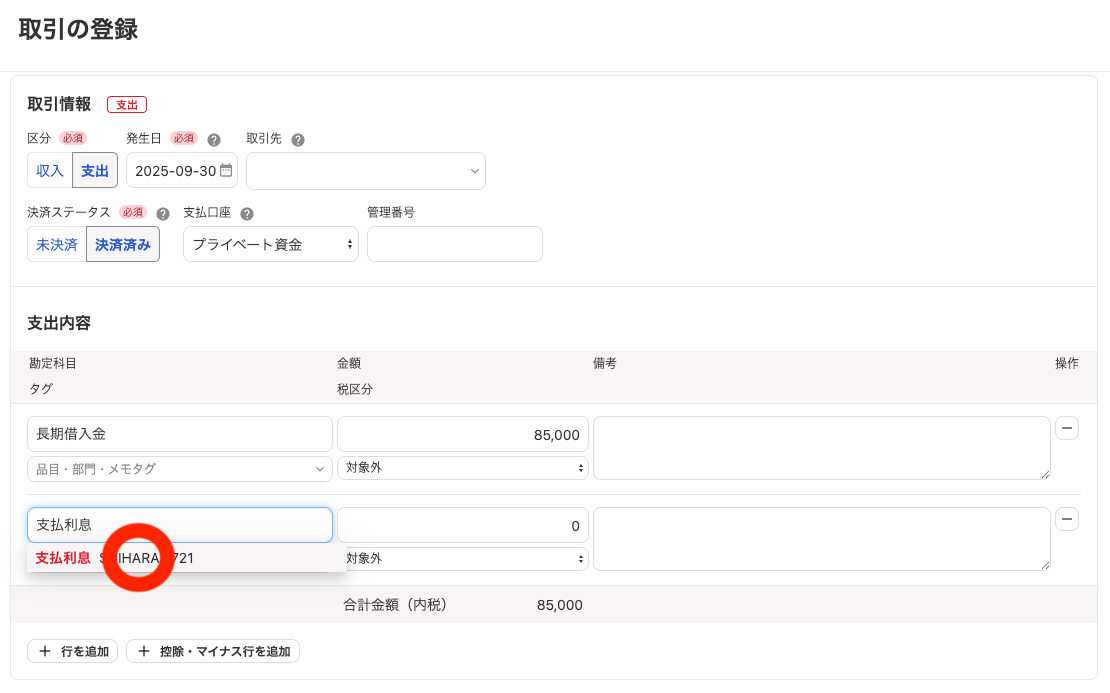This screenshot has width=1110, height=693.
Task: Open the 対象外 tax category selector
Action: 462,468
